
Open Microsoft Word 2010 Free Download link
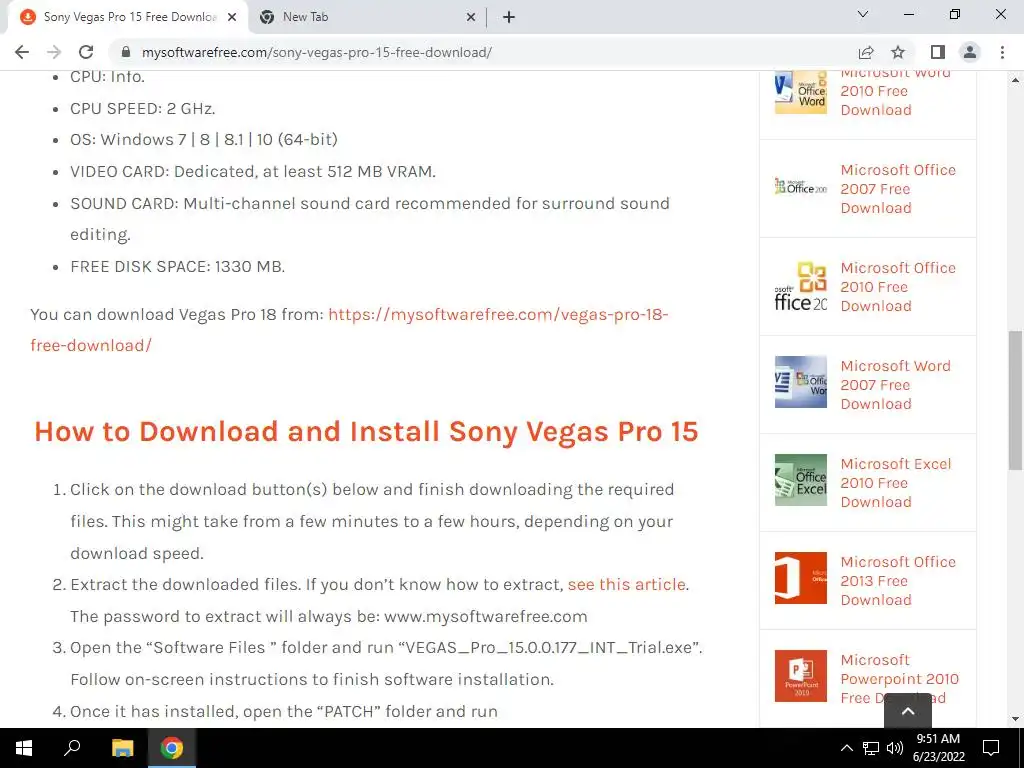pyautogui.click(x=895, y=91)
